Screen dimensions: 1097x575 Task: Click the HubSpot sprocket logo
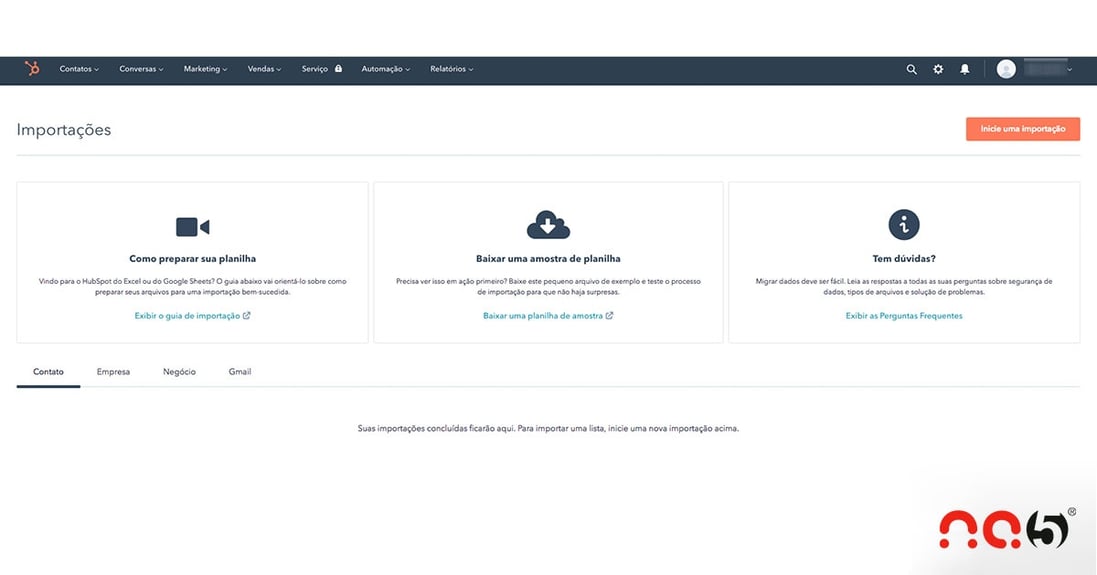pos(32,69)
